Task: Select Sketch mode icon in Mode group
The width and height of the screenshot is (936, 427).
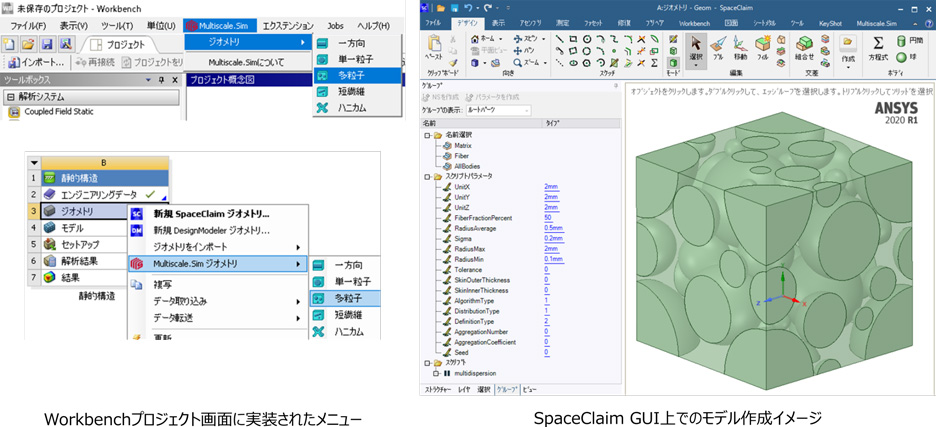Action: [x=673, y=39]
